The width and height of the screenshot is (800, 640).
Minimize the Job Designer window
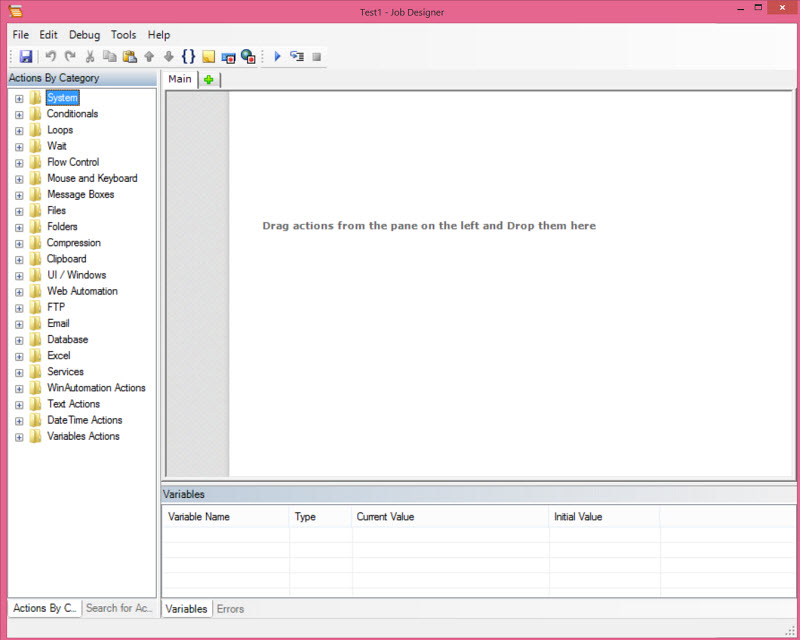click(740, 8)
